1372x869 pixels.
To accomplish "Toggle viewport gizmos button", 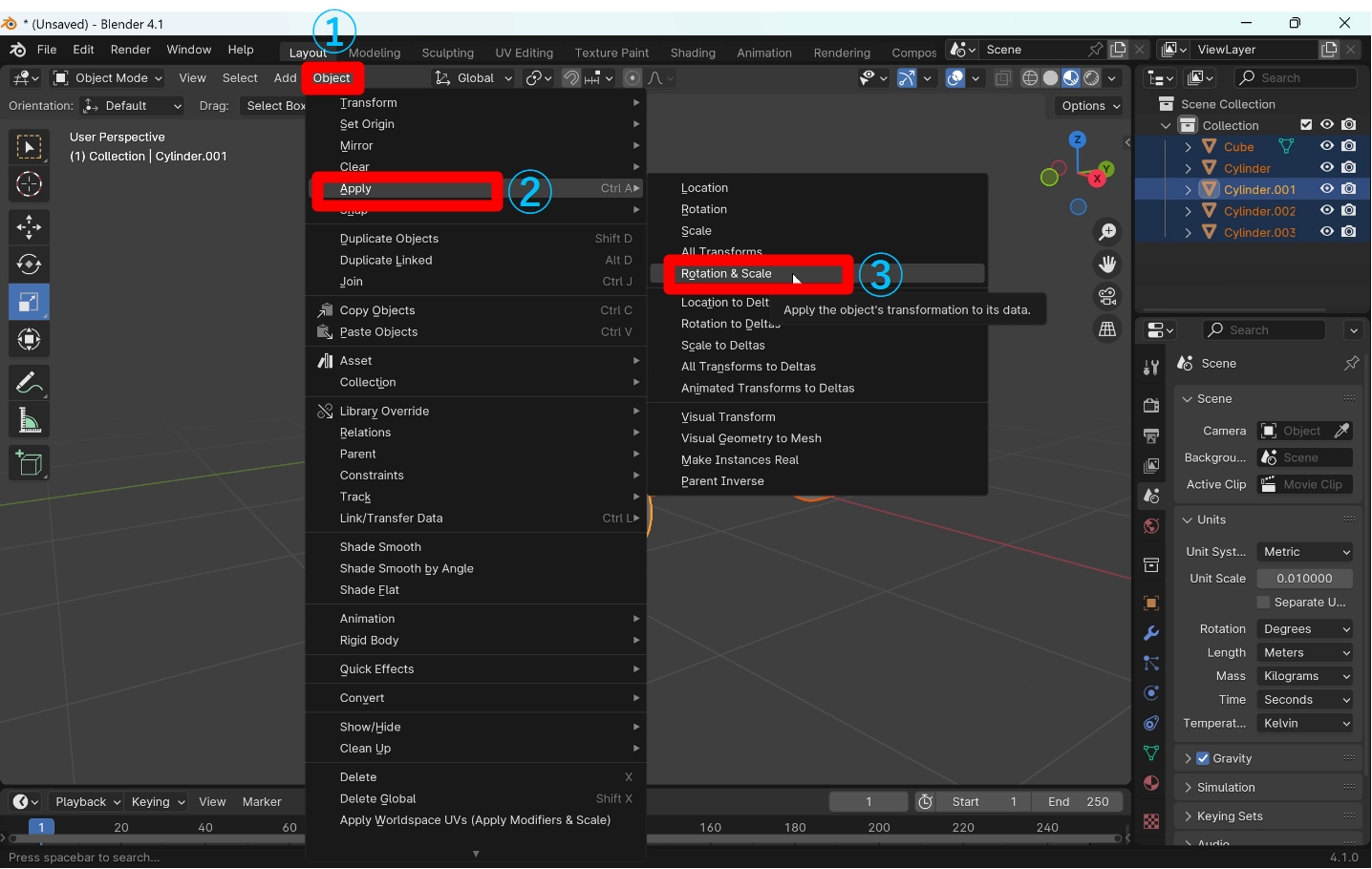I will pyautogui.click(x=907, y=78).
